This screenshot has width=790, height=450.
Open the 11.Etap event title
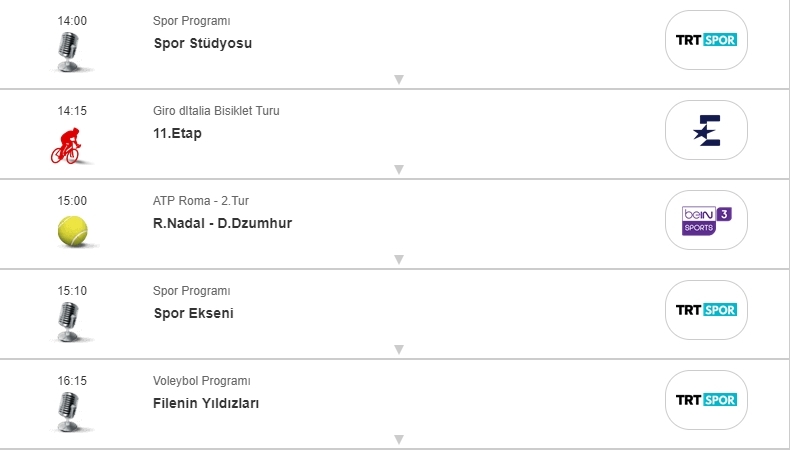pos(177,133)
